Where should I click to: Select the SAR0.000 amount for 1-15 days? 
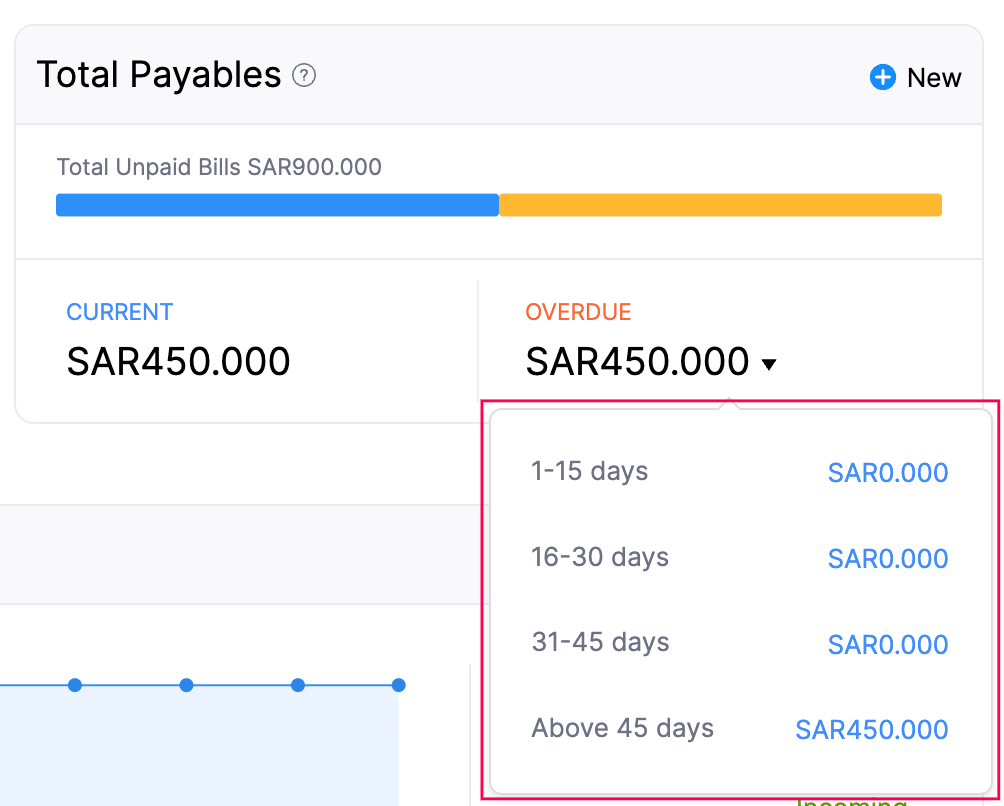tap(887, 472)
